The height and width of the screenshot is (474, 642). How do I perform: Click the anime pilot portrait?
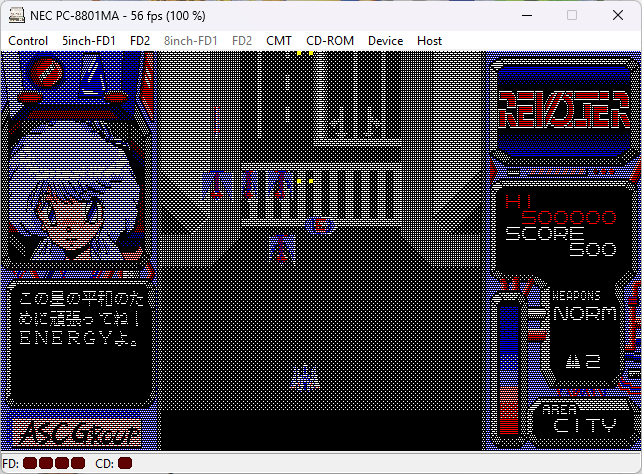click(74, 192)
